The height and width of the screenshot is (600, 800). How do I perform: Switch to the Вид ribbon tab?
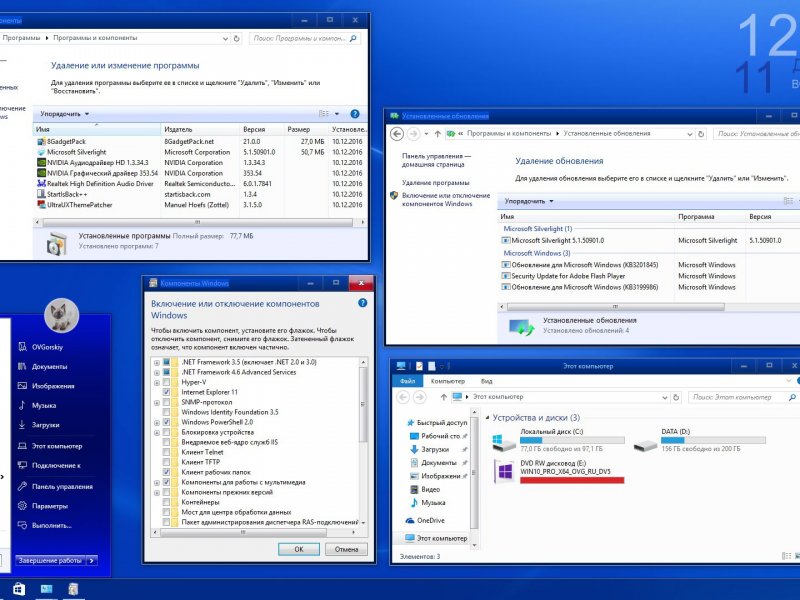pyautogui.click(x=486, y=381)
